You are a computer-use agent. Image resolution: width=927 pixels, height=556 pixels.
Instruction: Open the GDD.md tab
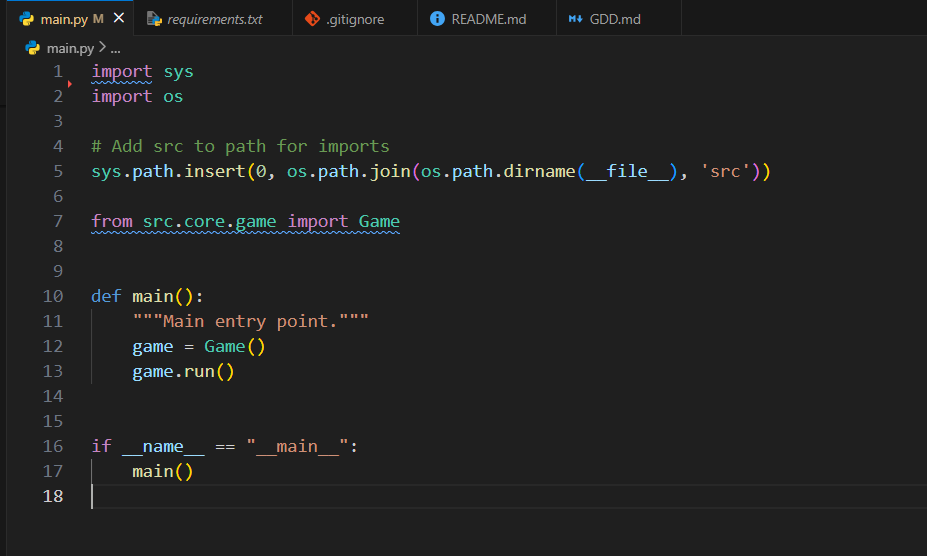pyautogui.click(x=616, y=19)
